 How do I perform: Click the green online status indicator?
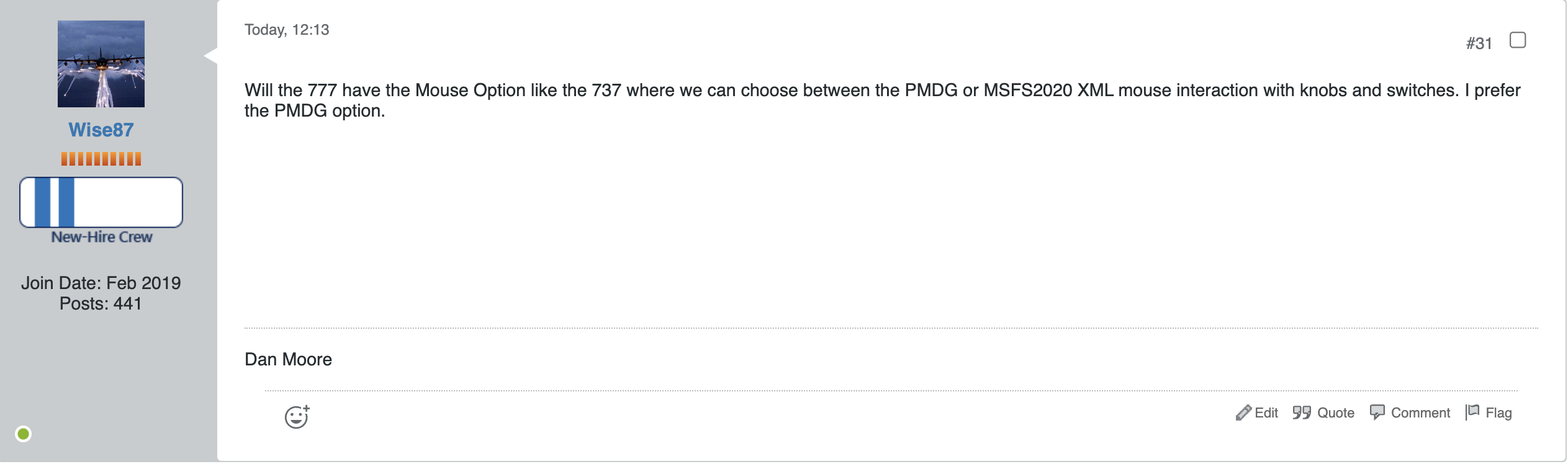pos(24,434)
